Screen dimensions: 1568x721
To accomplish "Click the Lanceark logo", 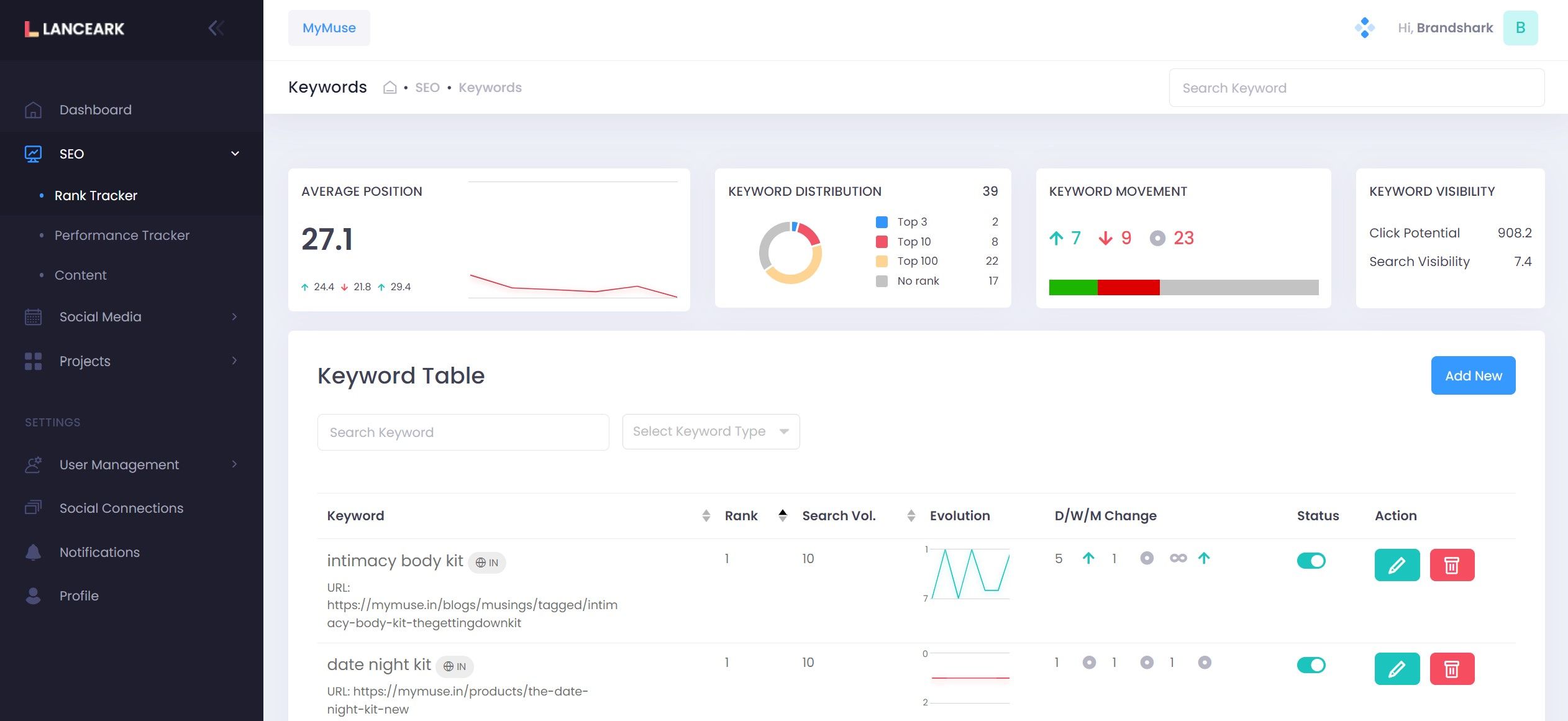I will pyautogui.click(x=75, y=29).
